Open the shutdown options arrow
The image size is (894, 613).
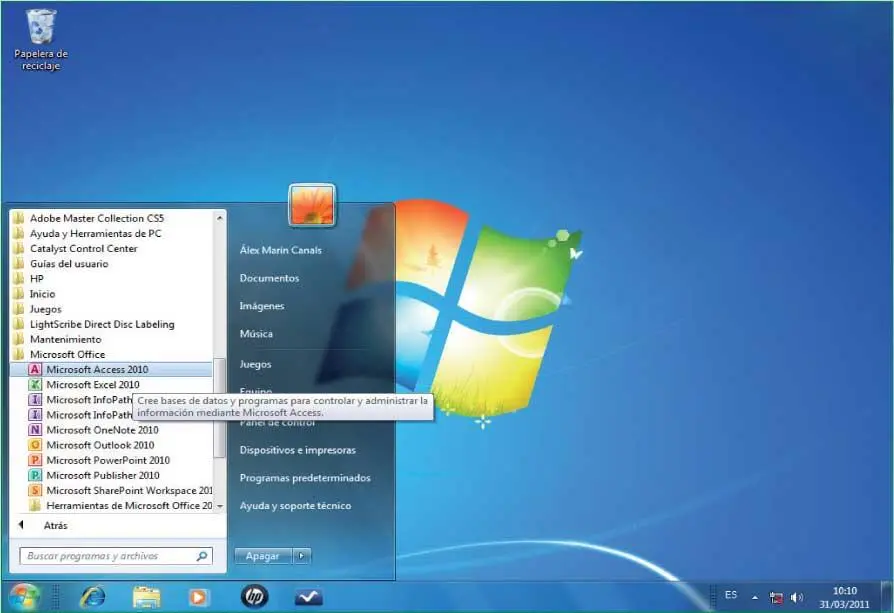point(302,555)
